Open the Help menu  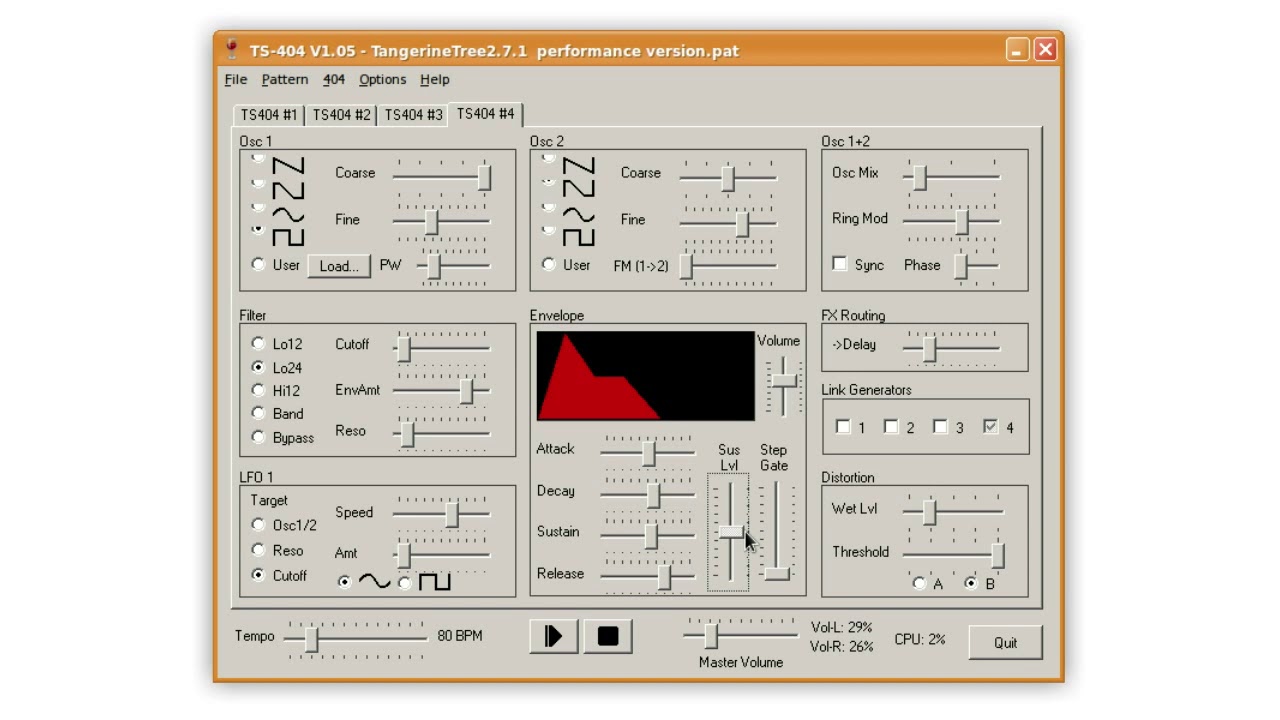[x=435, y=79]
